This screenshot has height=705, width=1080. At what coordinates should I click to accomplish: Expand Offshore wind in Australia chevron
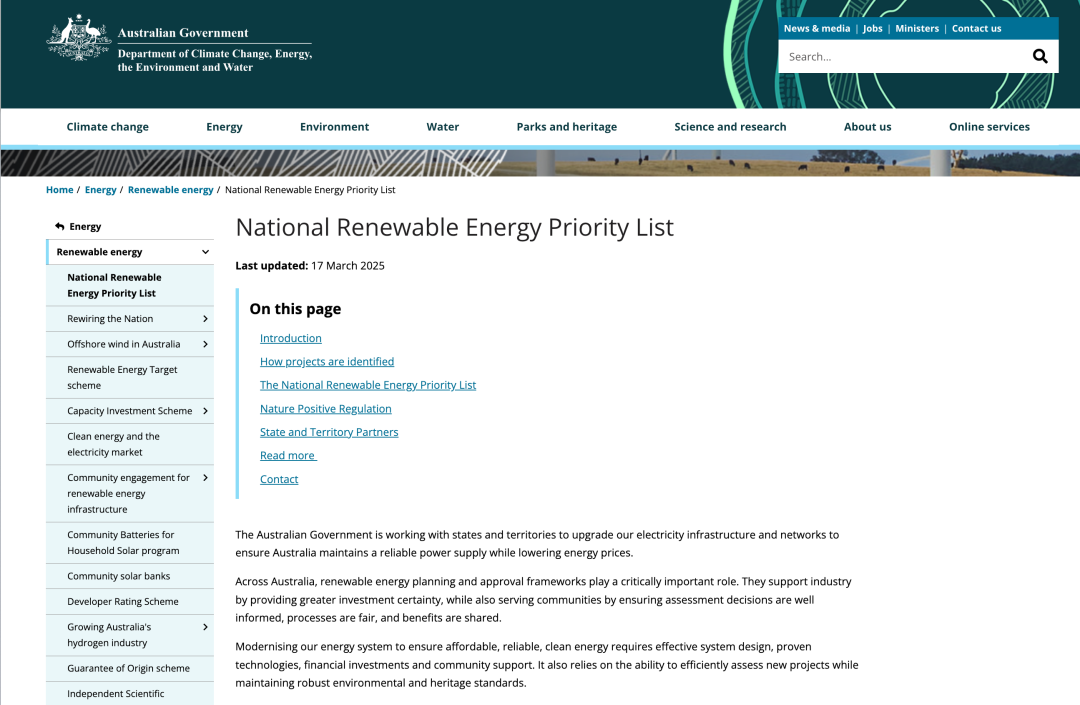tap(205, 344)
